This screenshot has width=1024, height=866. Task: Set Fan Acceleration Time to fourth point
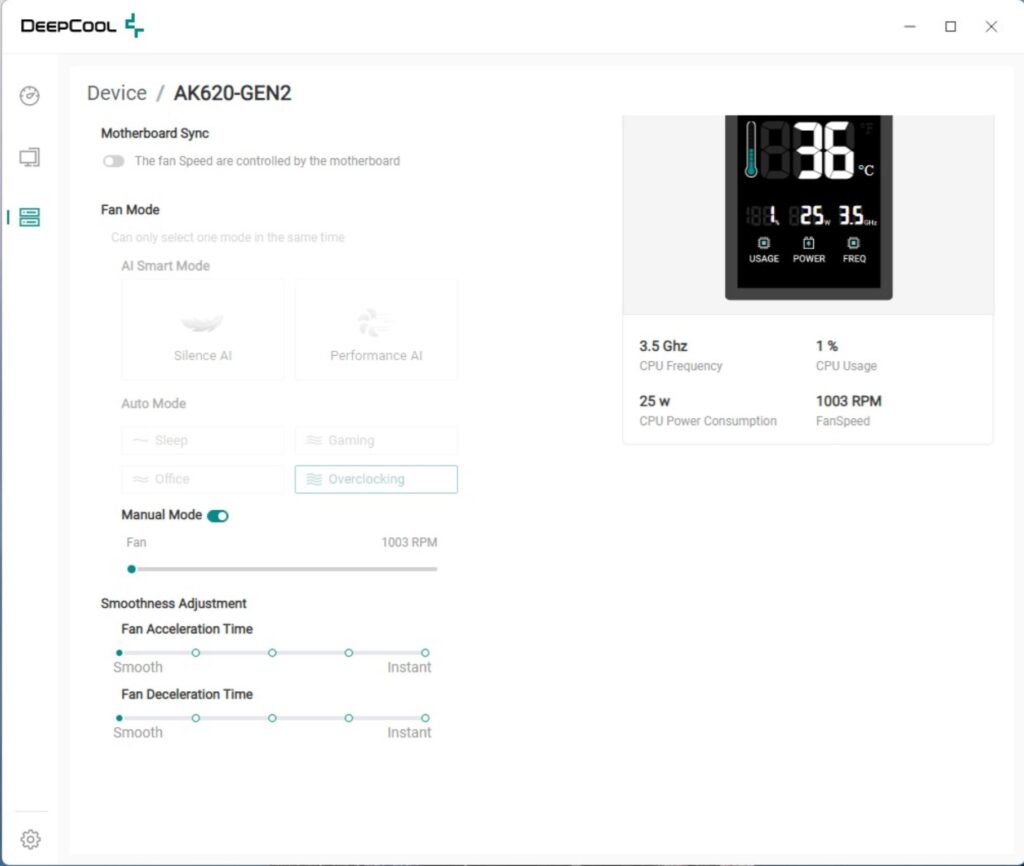tap(349, 653)
